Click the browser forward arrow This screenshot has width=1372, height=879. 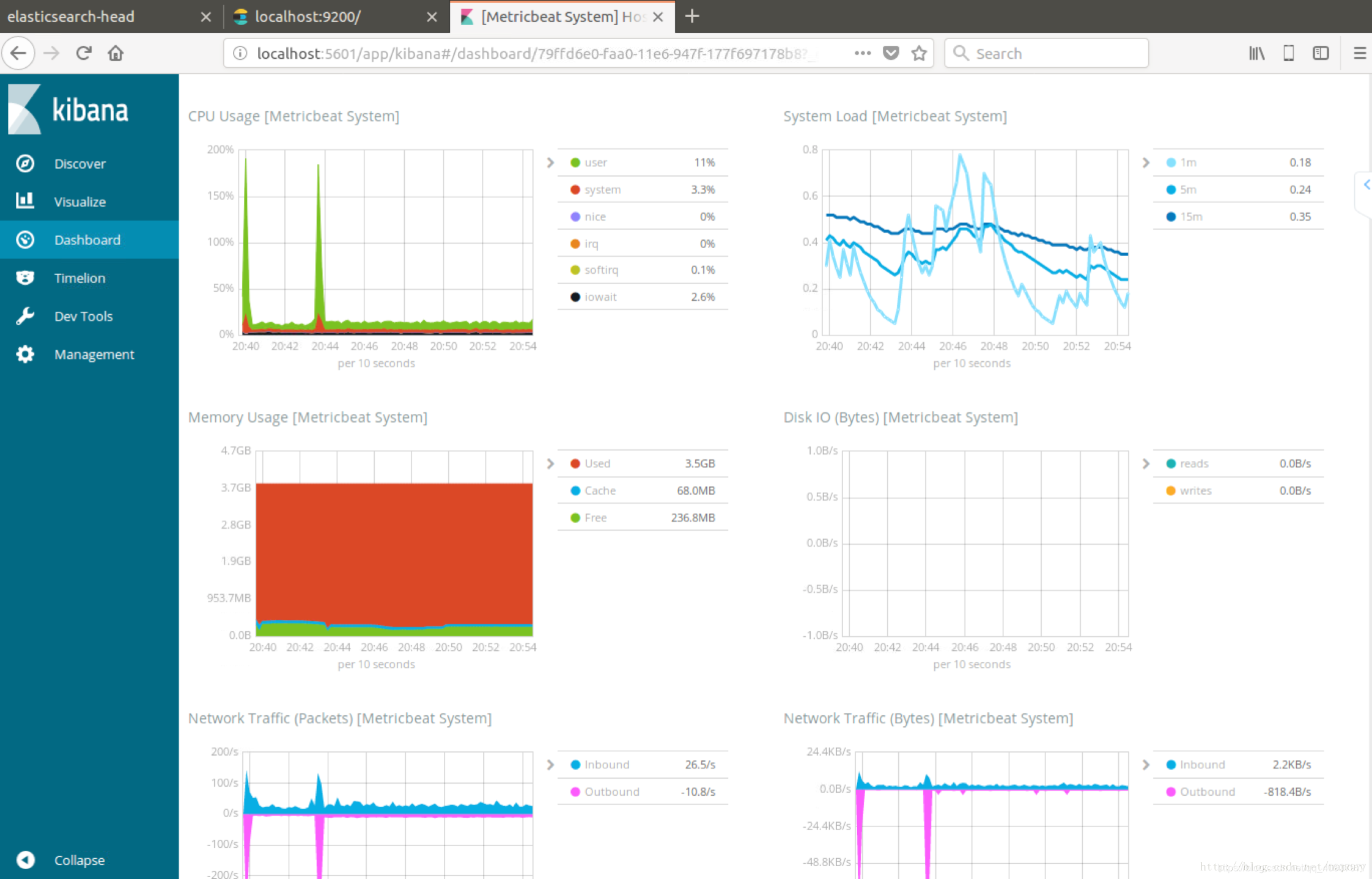coord(51,53)
